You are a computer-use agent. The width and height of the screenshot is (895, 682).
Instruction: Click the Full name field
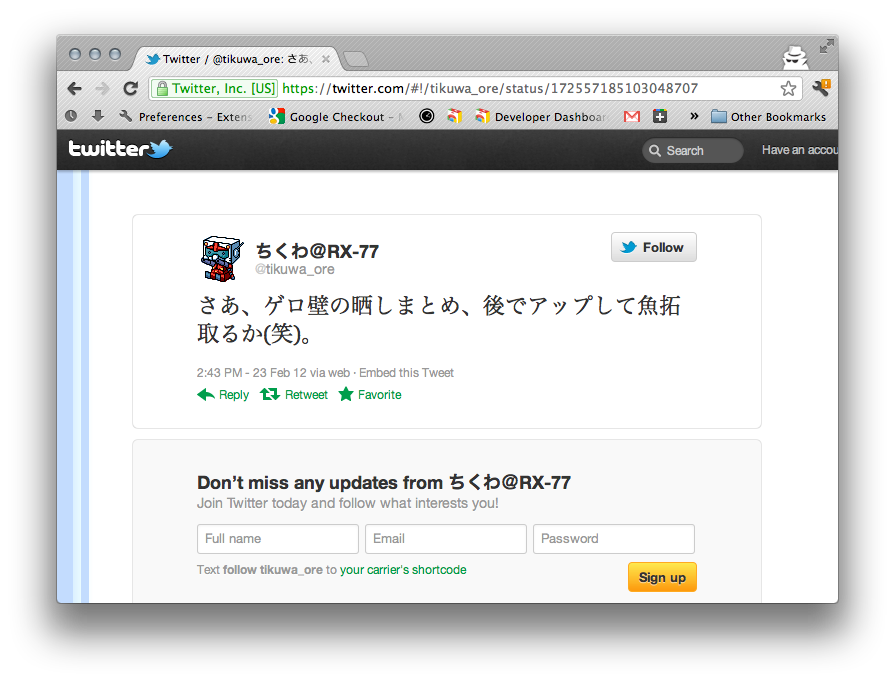pos(278,539)
